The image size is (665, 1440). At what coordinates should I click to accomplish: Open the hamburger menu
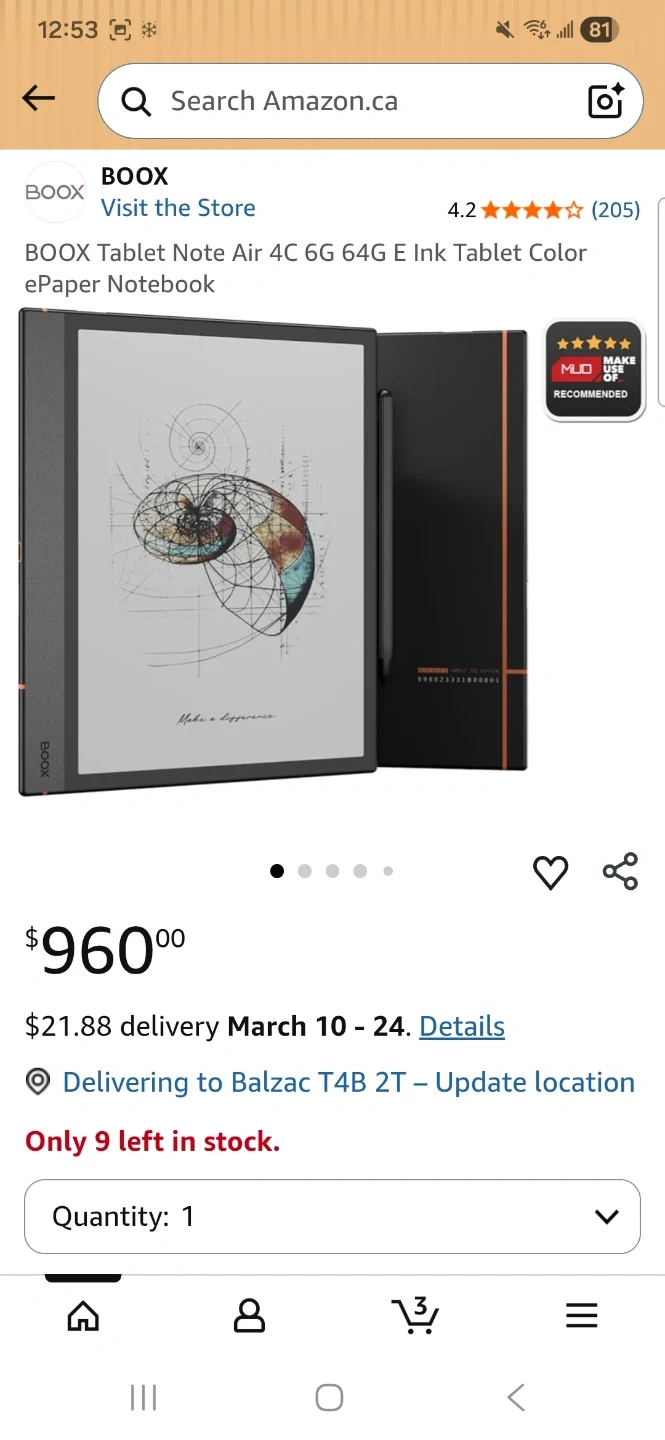click(x=581, y=1315)
